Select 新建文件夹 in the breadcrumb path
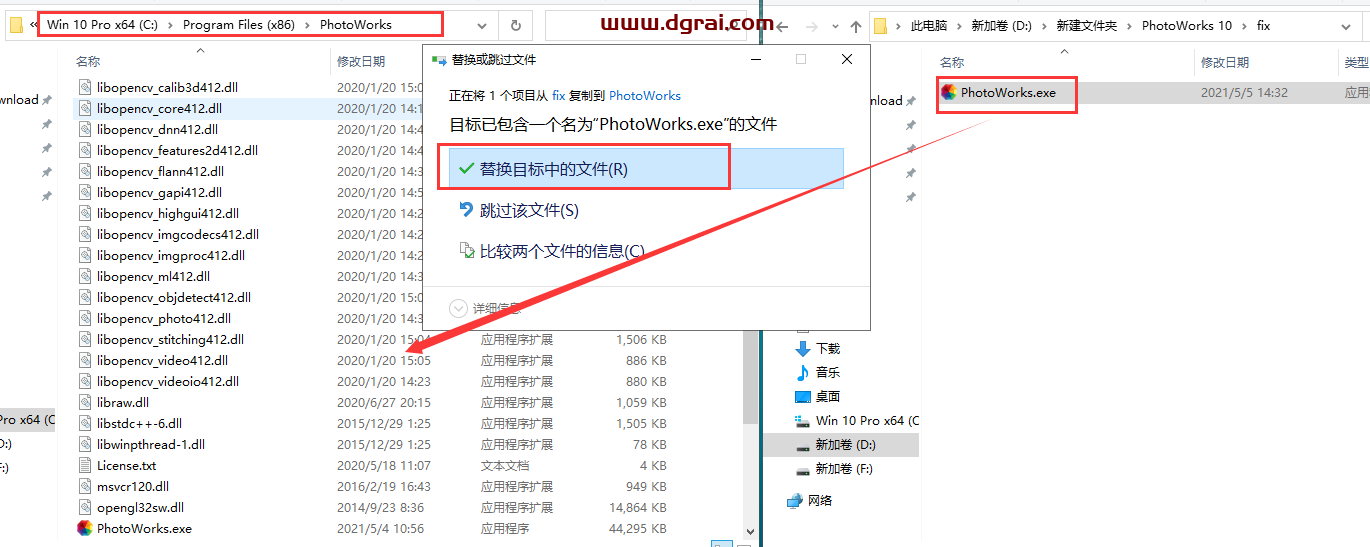The height and width of the screenshot is (547, 1370). pyautogui.click(x=1088, y=26)
